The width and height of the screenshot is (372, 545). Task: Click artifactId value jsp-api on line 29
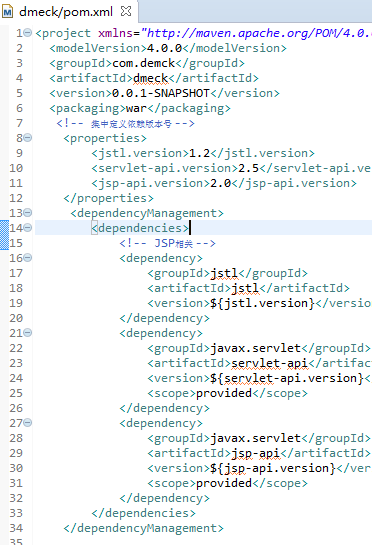point(256,453)
